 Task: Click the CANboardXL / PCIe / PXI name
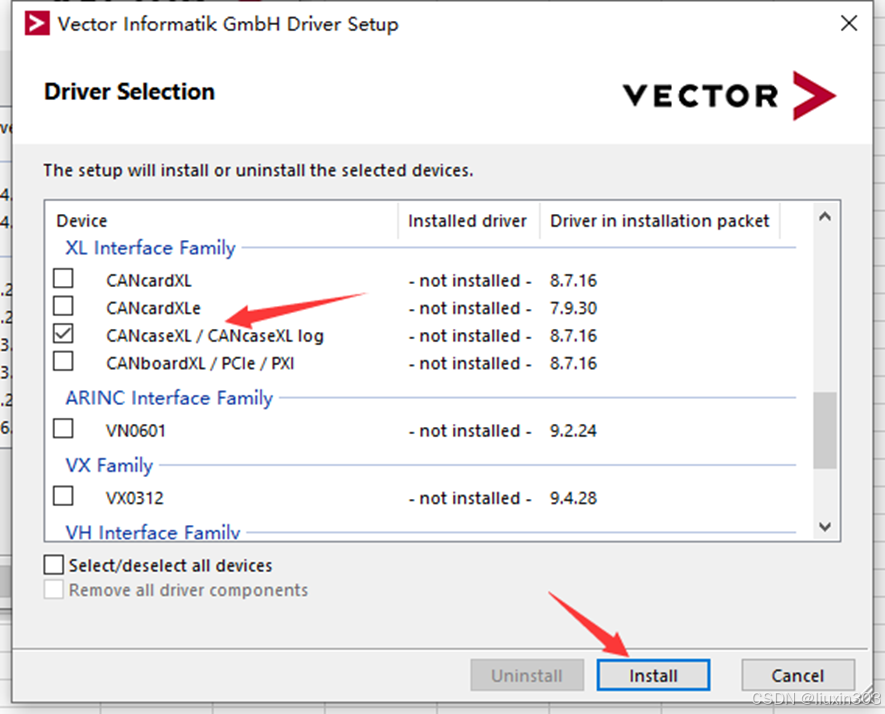(x=200, y=363)
